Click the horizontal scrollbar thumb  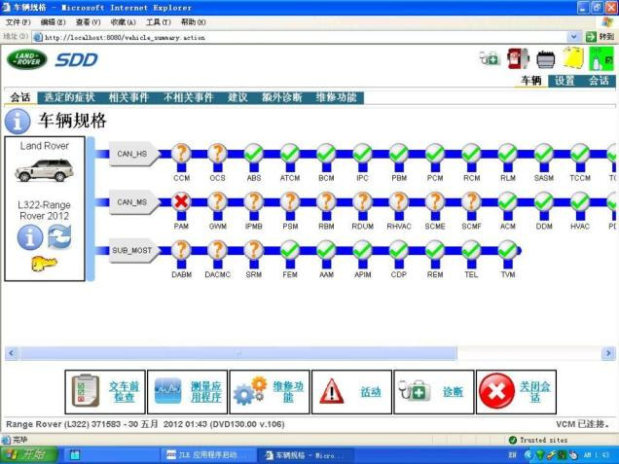(x=239, y=353)
